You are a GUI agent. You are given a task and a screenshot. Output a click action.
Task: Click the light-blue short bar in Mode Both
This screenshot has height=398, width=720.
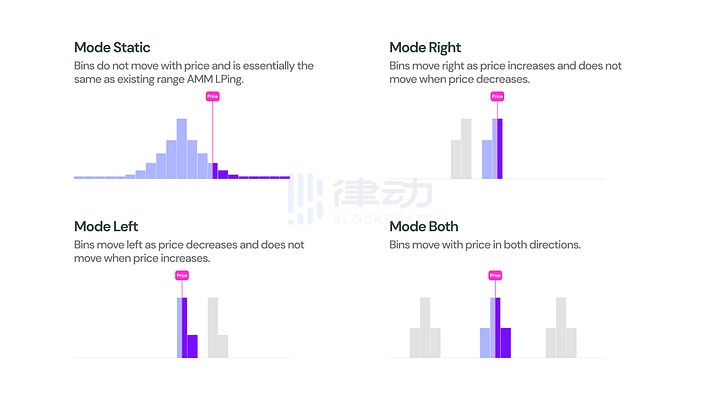point(485,343)
